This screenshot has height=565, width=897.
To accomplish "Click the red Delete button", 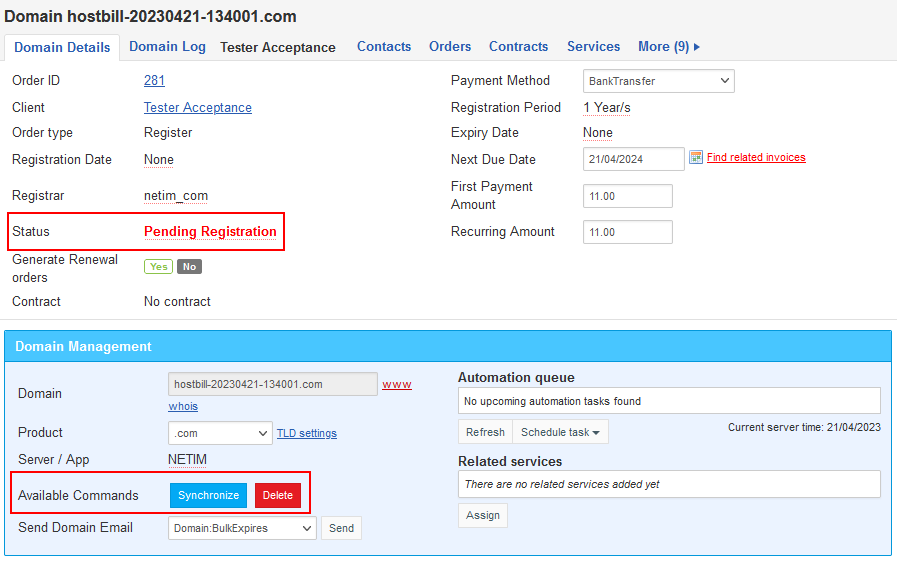I will click(277, 495).
